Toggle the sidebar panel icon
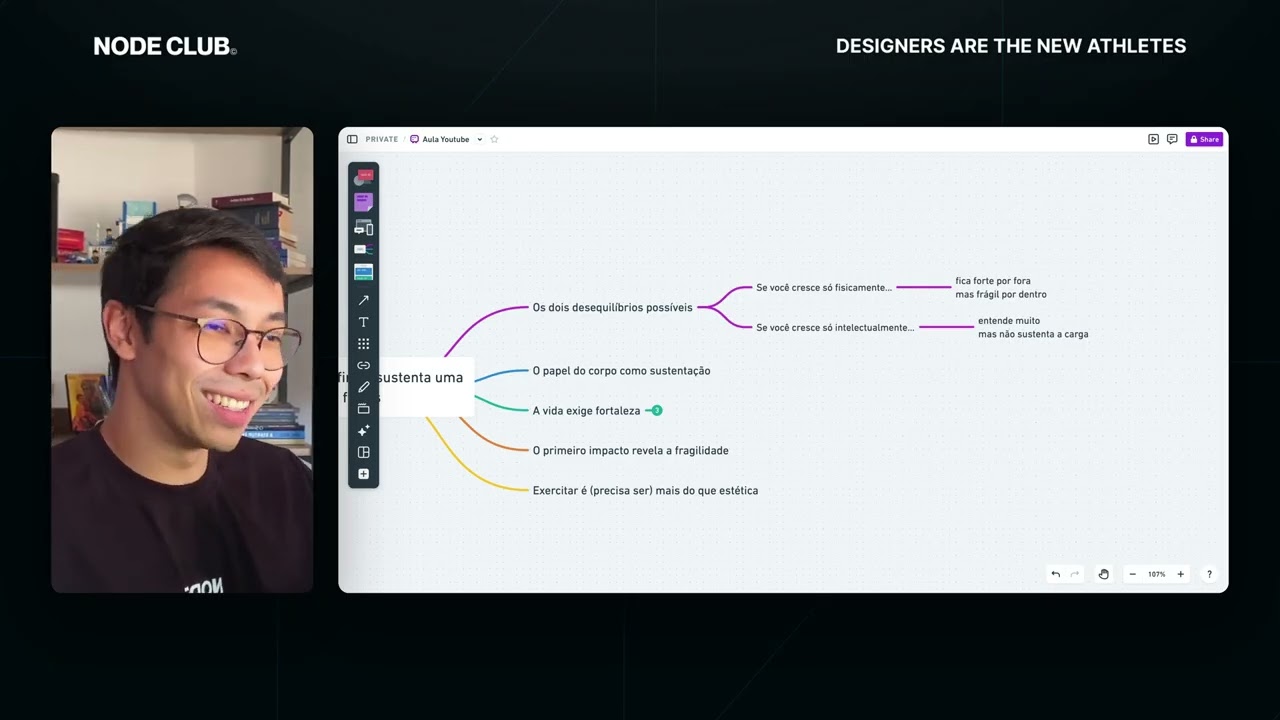1280x720 pixels. coord(352,139)
